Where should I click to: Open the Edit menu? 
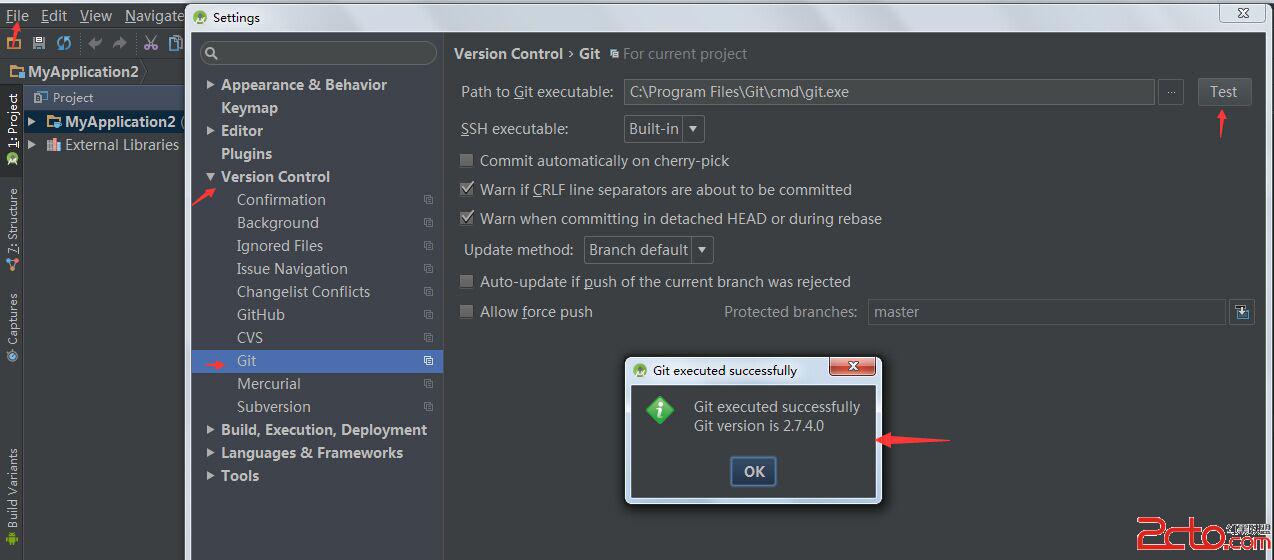pos(54,16)
